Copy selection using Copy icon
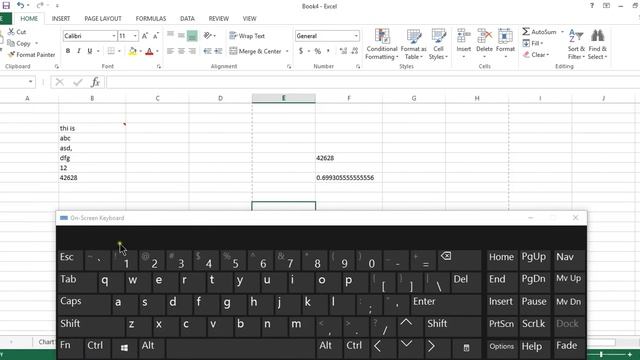 pos(19,43)
